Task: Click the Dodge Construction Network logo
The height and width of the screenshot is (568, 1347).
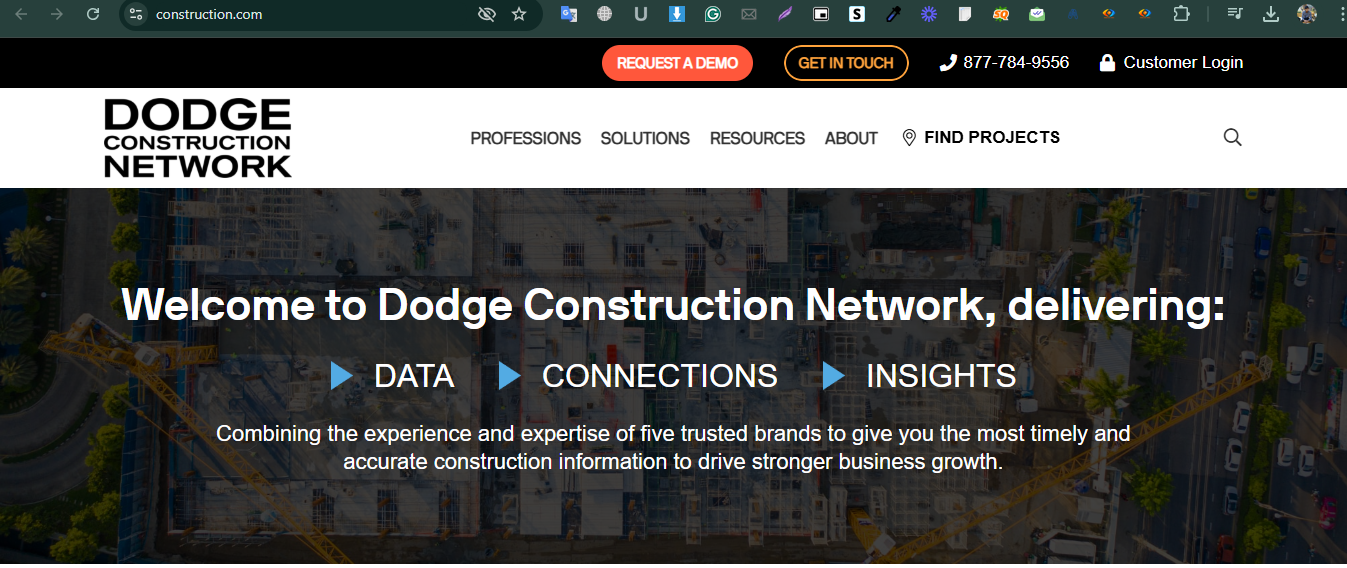Action: pyautogui.click(x=197, y=138)
